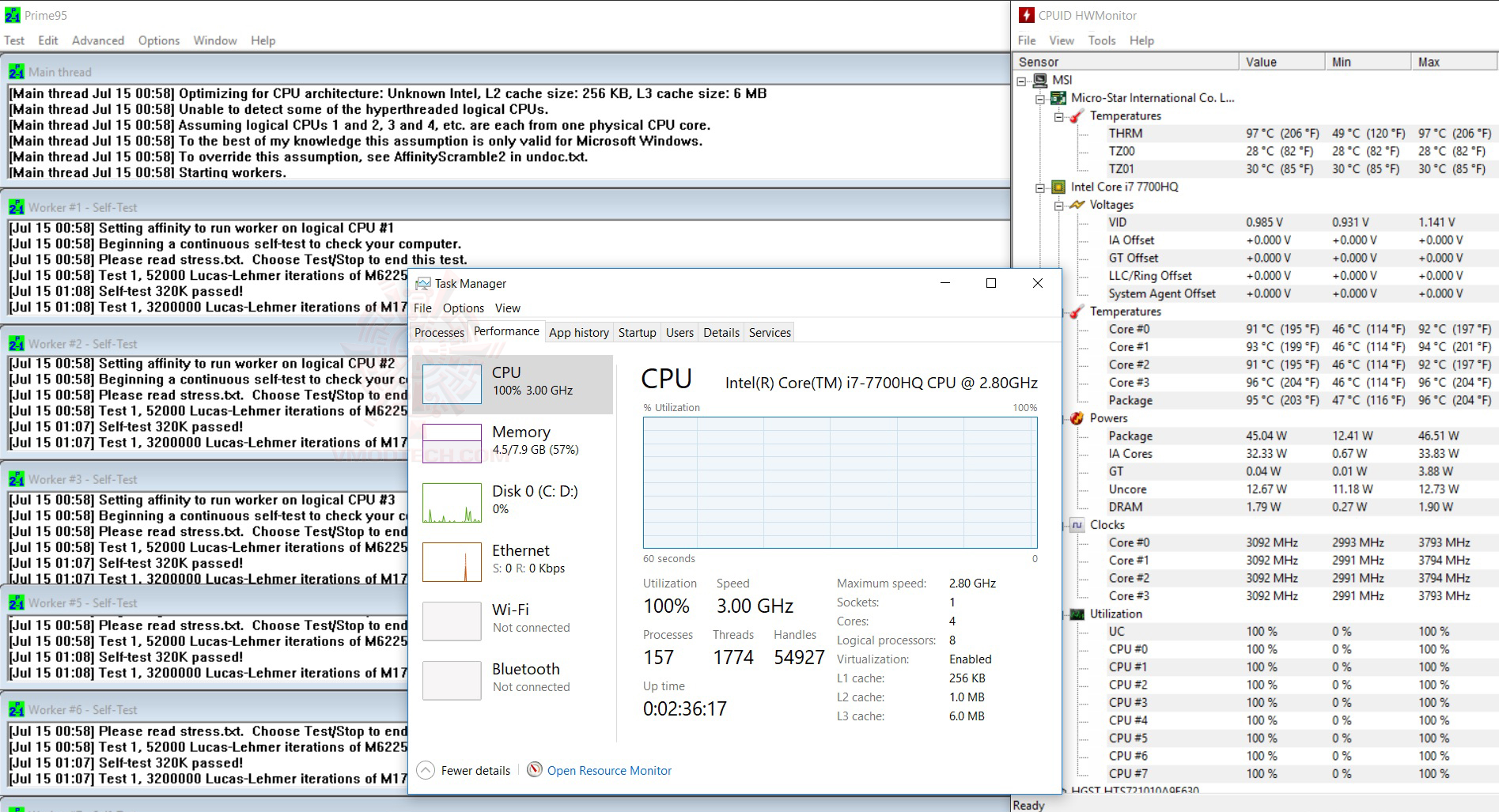Select Wi-Fi in Task Manager performance sidebar

(x=513, y=621)
